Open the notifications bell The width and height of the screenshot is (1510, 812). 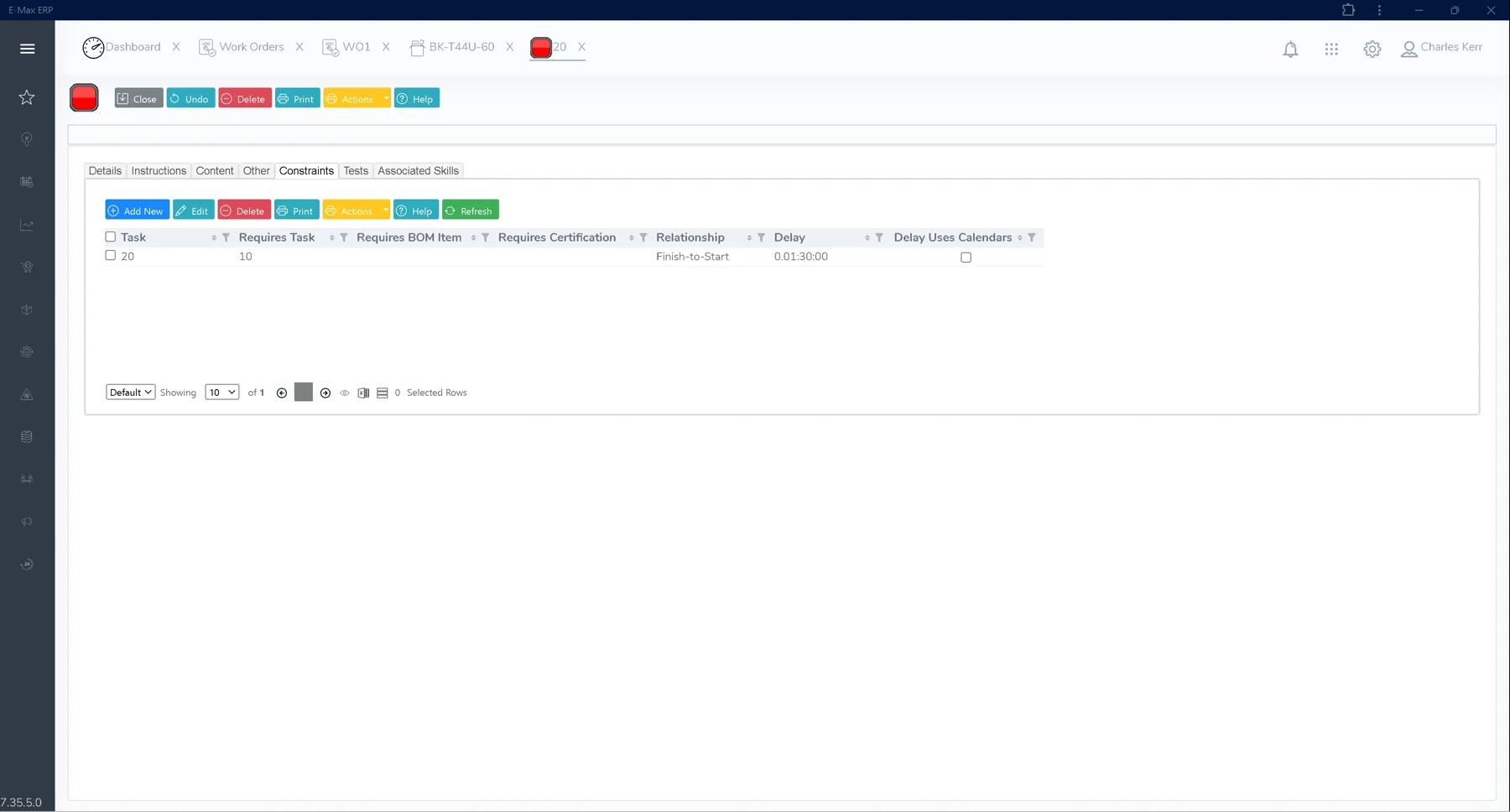point(1290,49)
